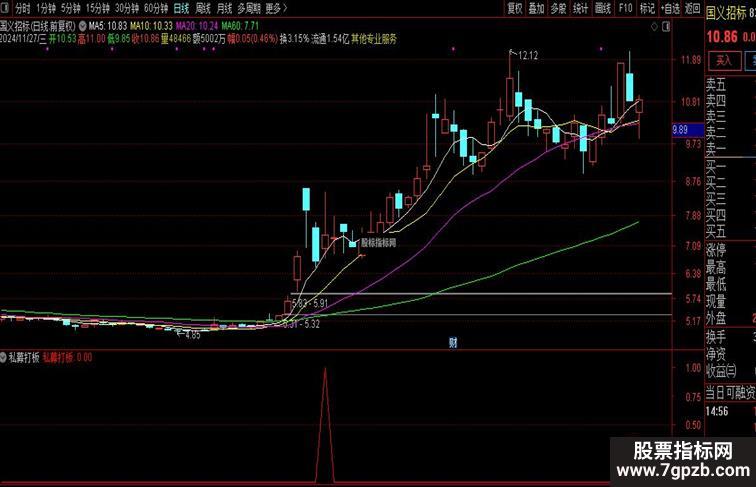
Task: Click the MA20: 10.24 value
Action: click(x=197, y=26)
